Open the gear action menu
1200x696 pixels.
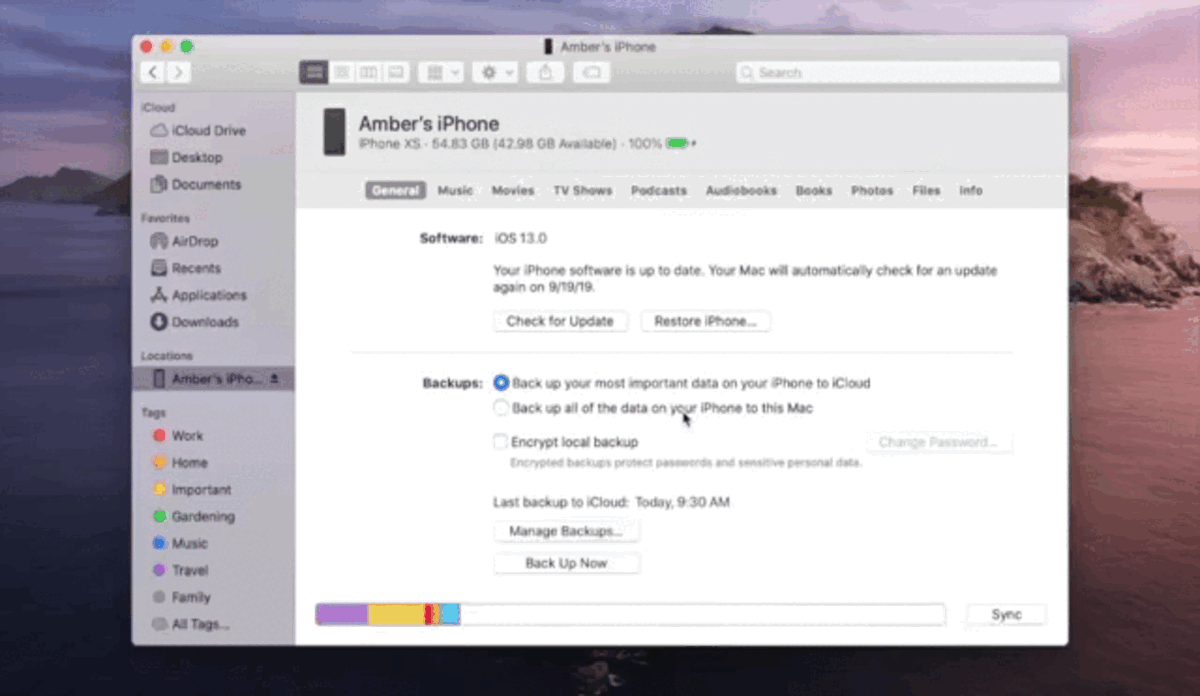point(495,72)
